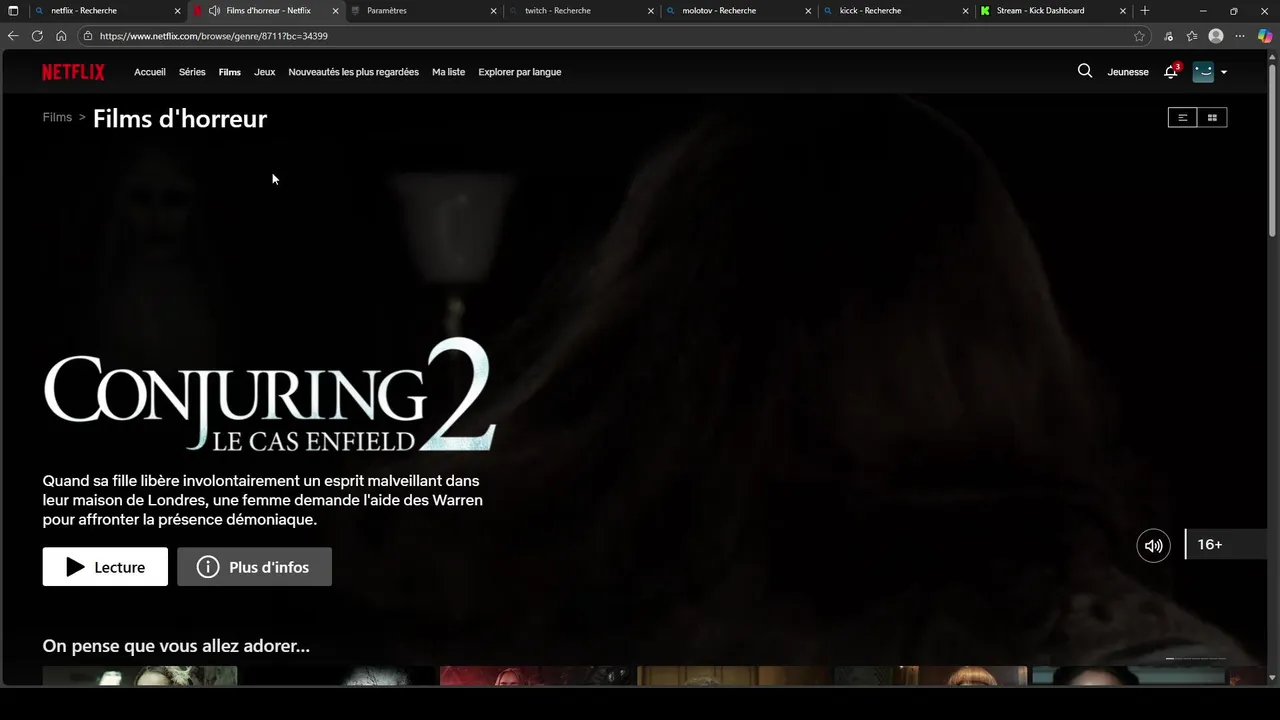Click the address bar URL
This screenshot has width=1280, height=720.
coord(214,36)
